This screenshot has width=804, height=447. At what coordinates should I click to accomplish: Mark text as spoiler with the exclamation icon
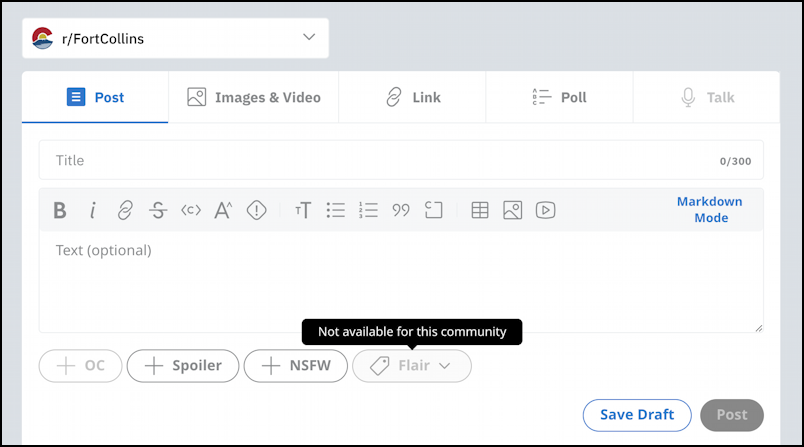click(256, 210)
